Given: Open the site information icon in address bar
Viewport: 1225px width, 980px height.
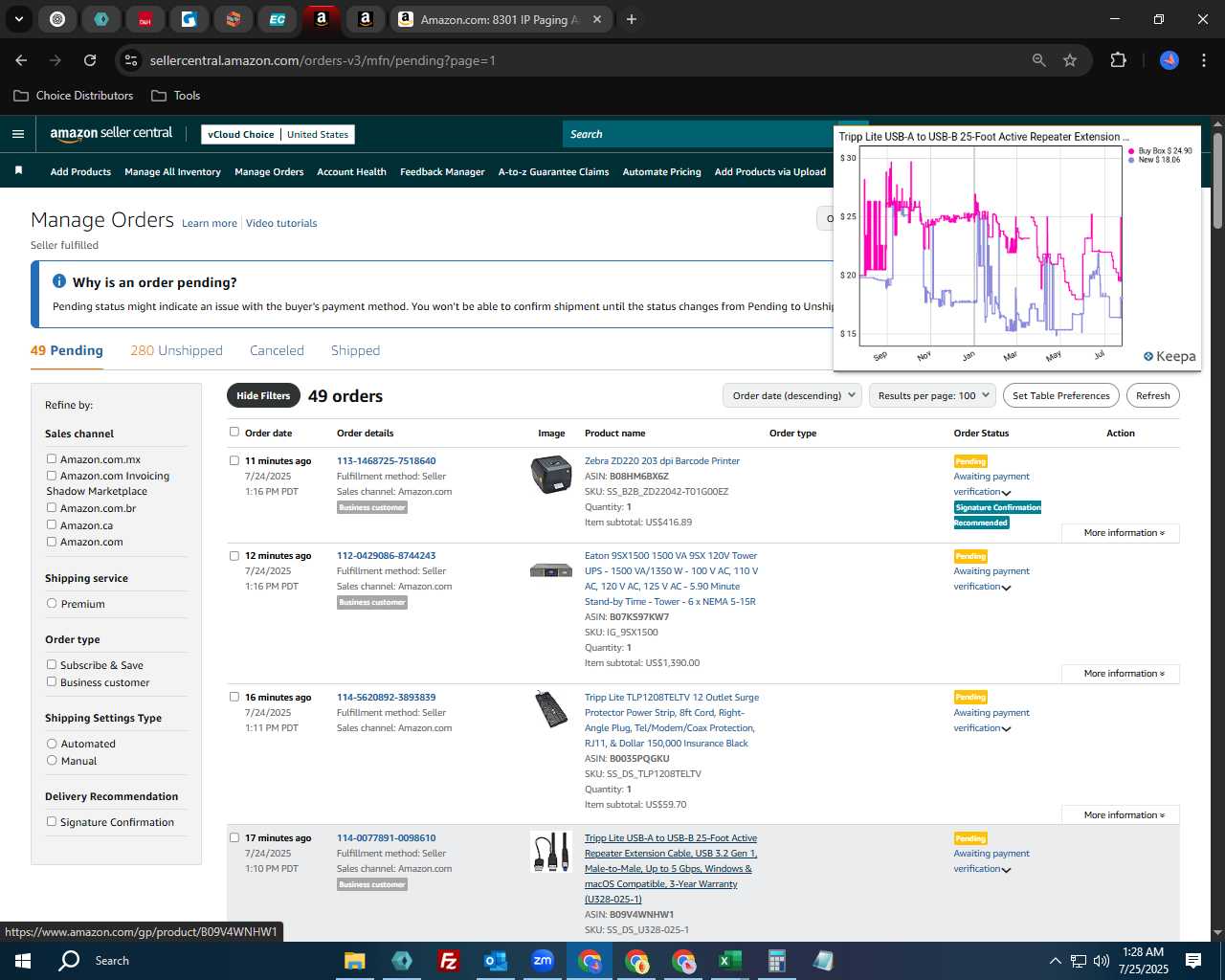Looking at the screenshot, I should (x=131, y=60).
